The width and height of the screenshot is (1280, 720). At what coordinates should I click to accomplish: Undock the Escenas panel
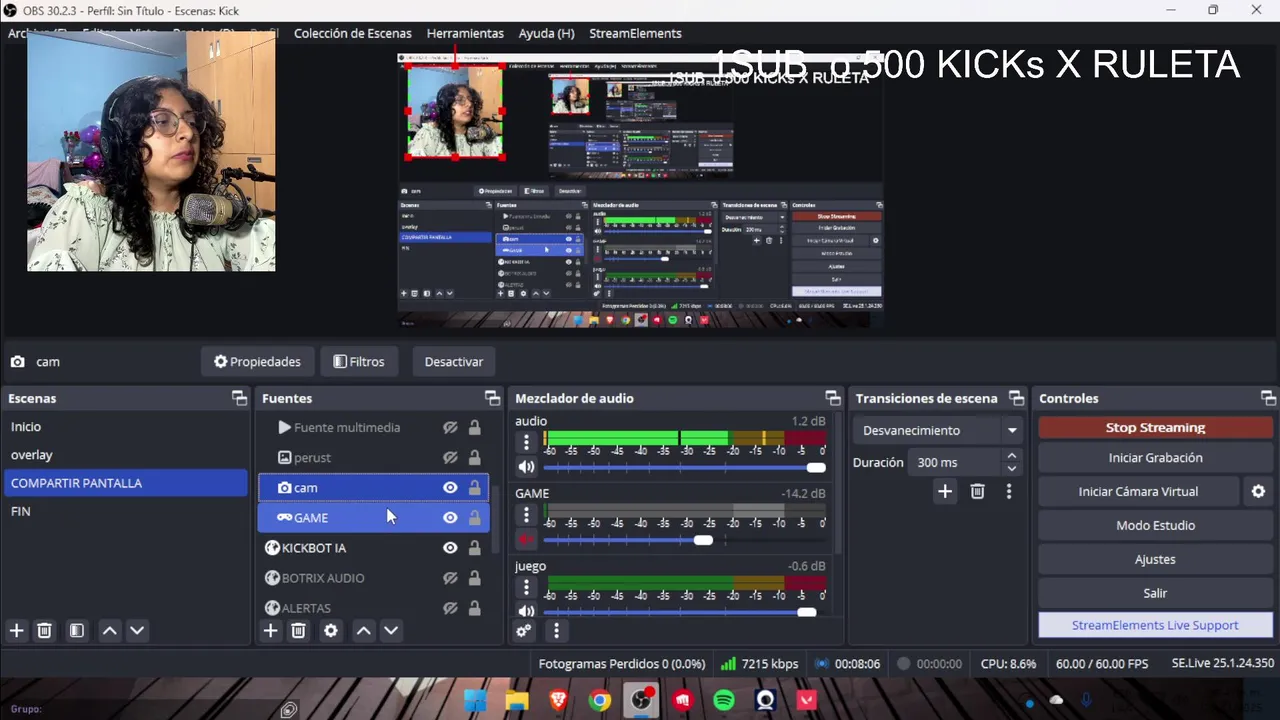(x=239, y=398)
